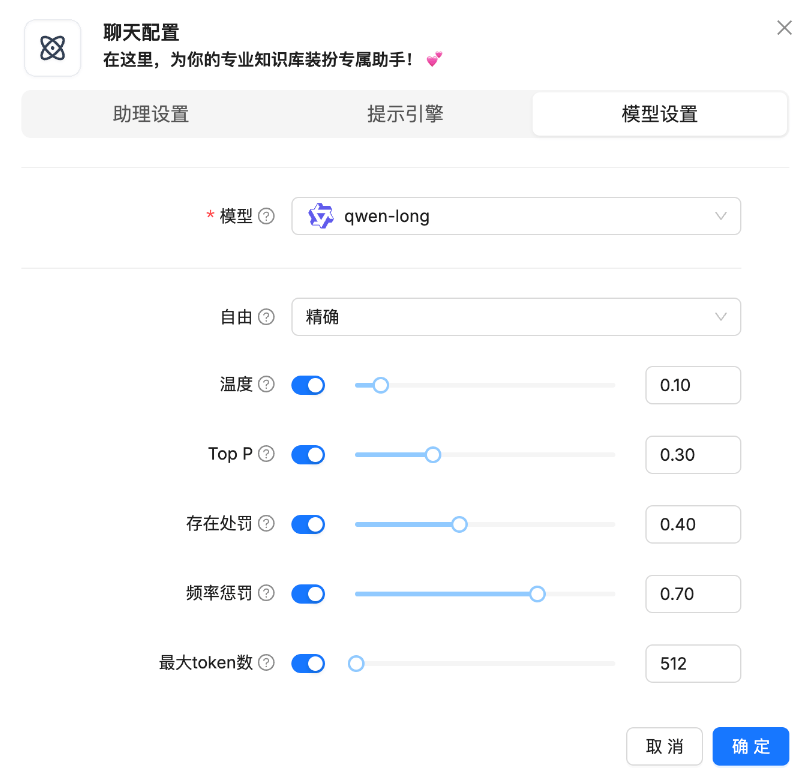Click the help icon next to 最大token数
The image size is (806, 774).
tap(266, 663)
